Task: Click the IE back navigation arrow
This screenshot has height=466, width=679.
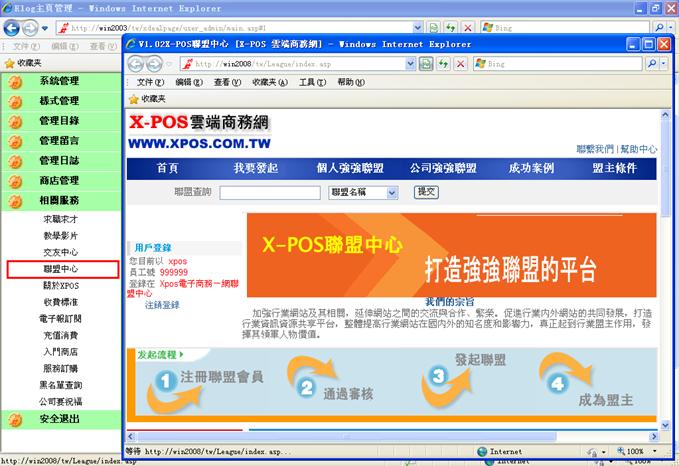Action: 136,63
